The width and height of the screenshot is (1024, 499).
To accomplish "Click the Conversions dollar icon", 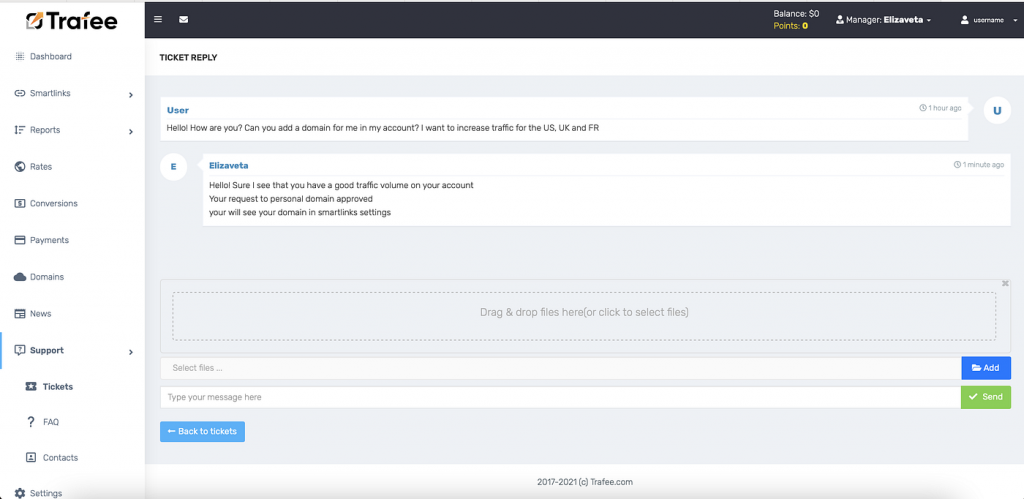I will [x=20, y=203].
